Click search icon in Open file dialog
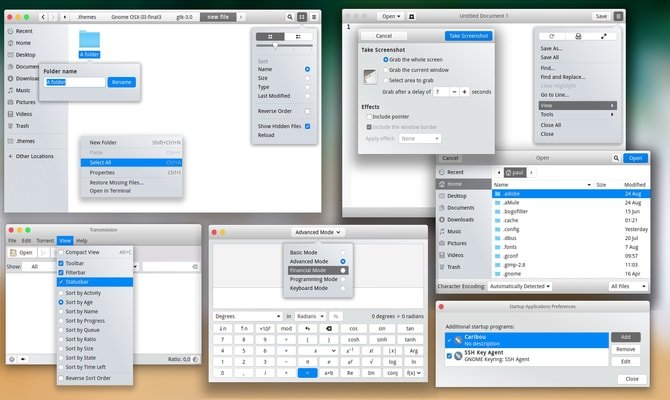 click(616, 158)
